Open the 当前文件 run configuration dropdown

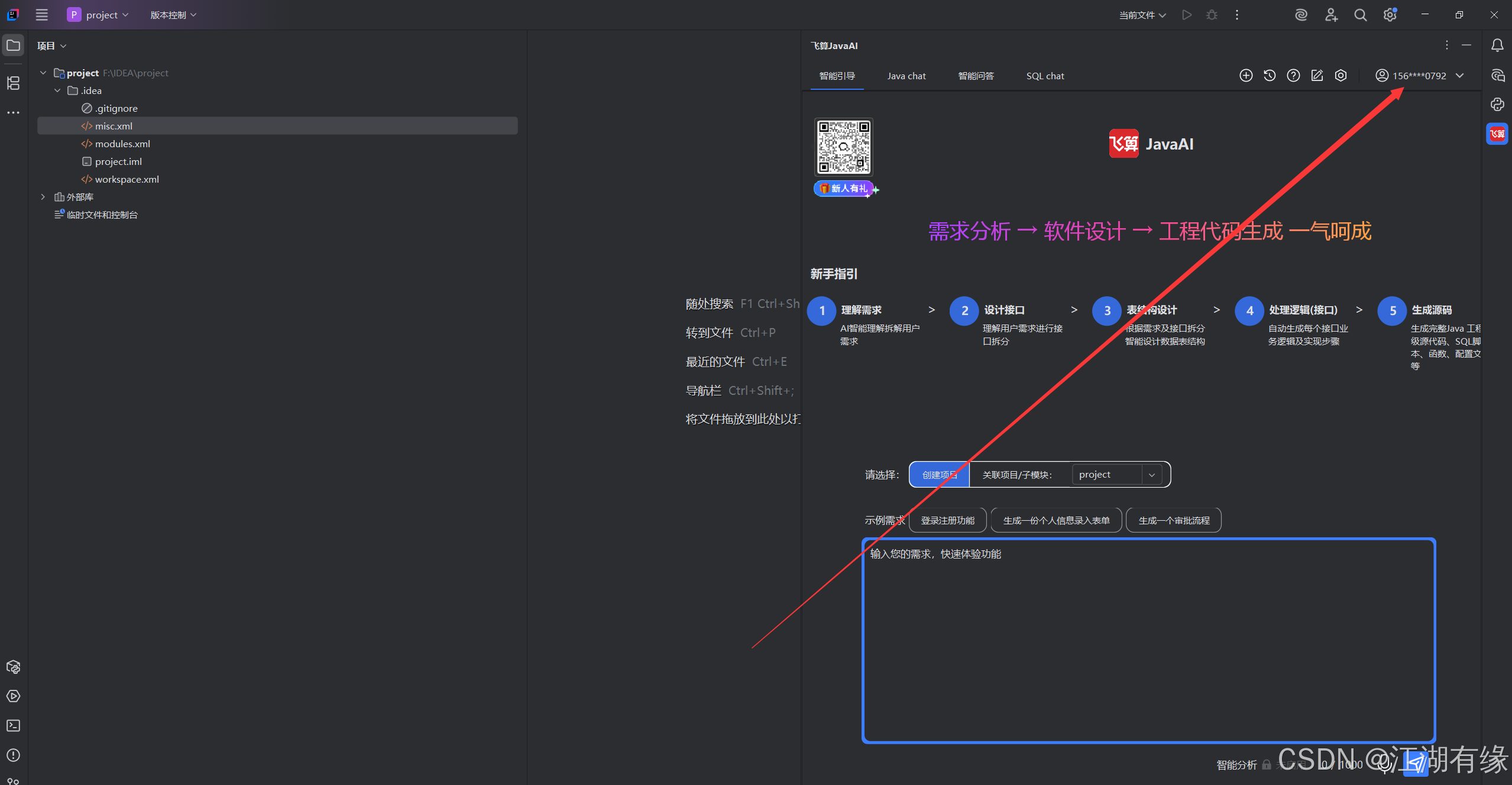(x=1142, y=15)
